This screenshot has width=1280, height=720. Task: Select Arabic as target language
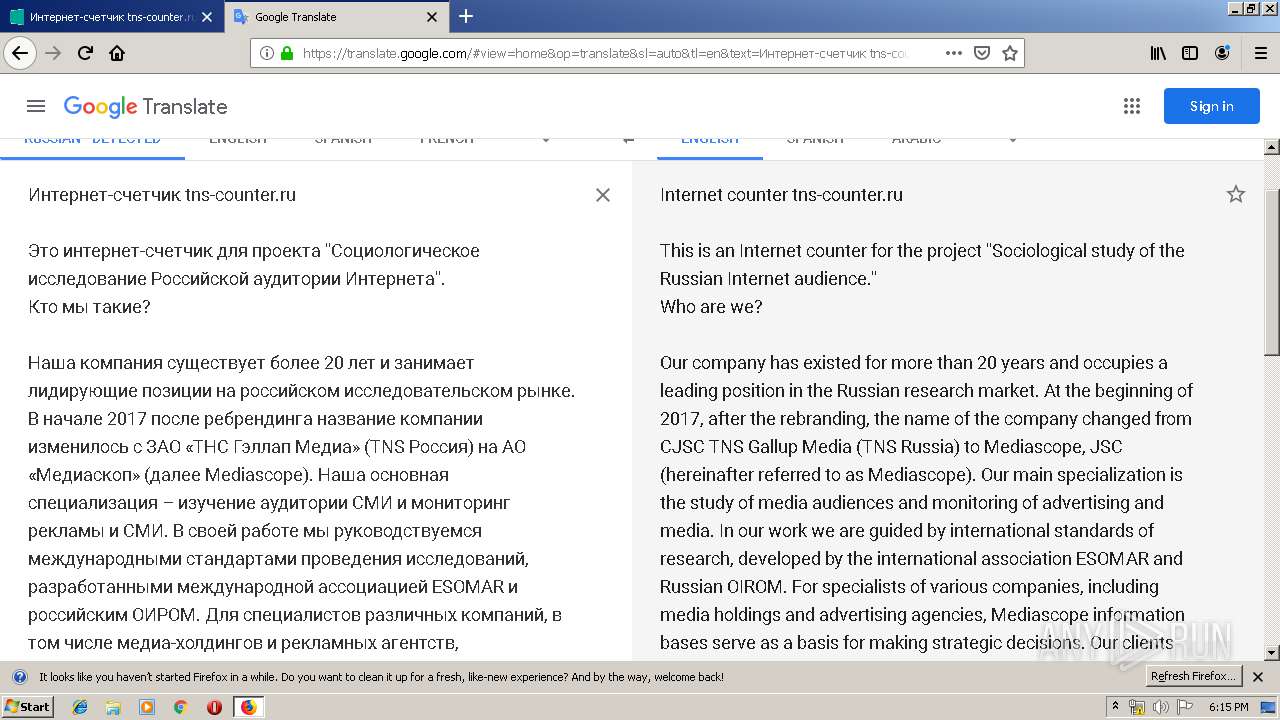pyautogui.click(x=916, y=140)
